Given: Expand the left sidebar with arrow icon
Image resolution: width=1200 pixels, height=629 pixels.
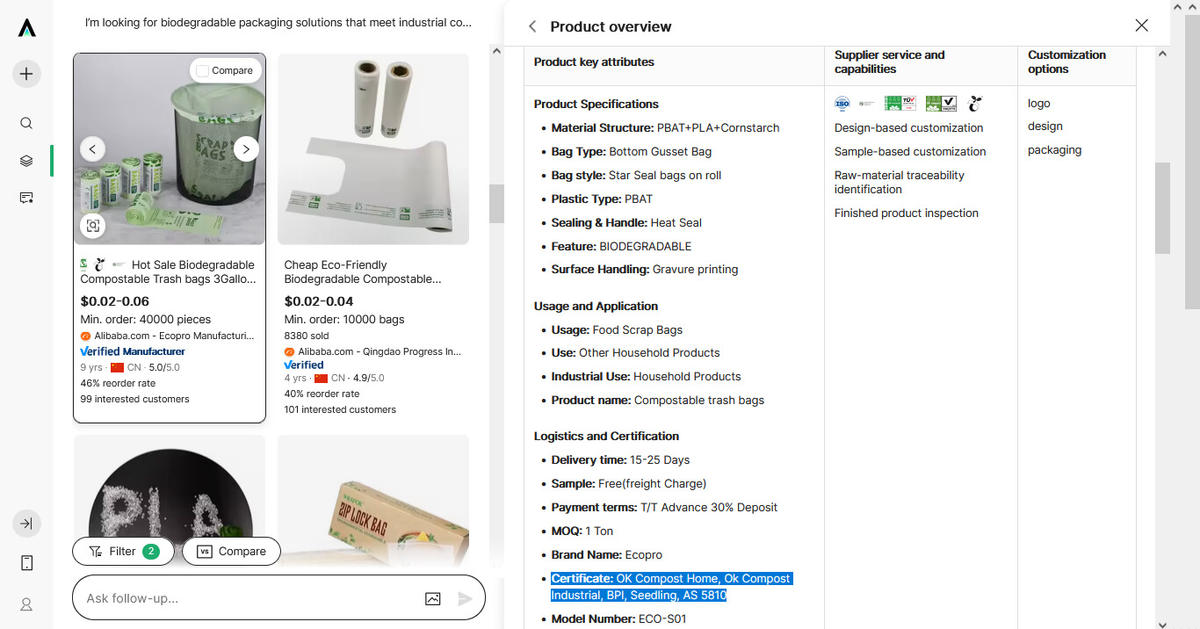Looking at the screenshot, I should pyautogui.click(x=27, y=523).
